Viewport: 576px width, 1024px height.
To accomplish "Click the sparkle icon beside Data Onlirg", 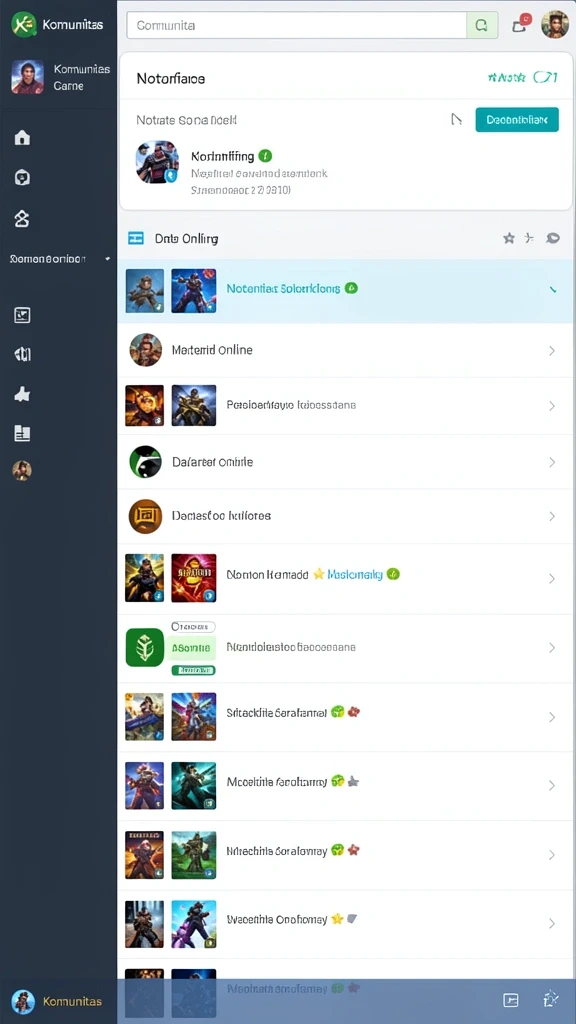I will [x=530, y=238].
